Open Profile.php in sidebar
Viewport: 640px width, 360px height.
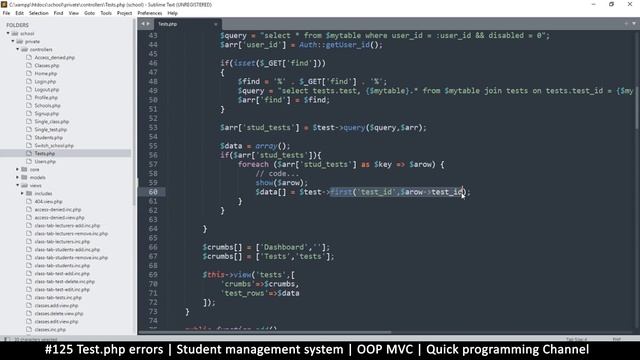(x=46, y=98)
